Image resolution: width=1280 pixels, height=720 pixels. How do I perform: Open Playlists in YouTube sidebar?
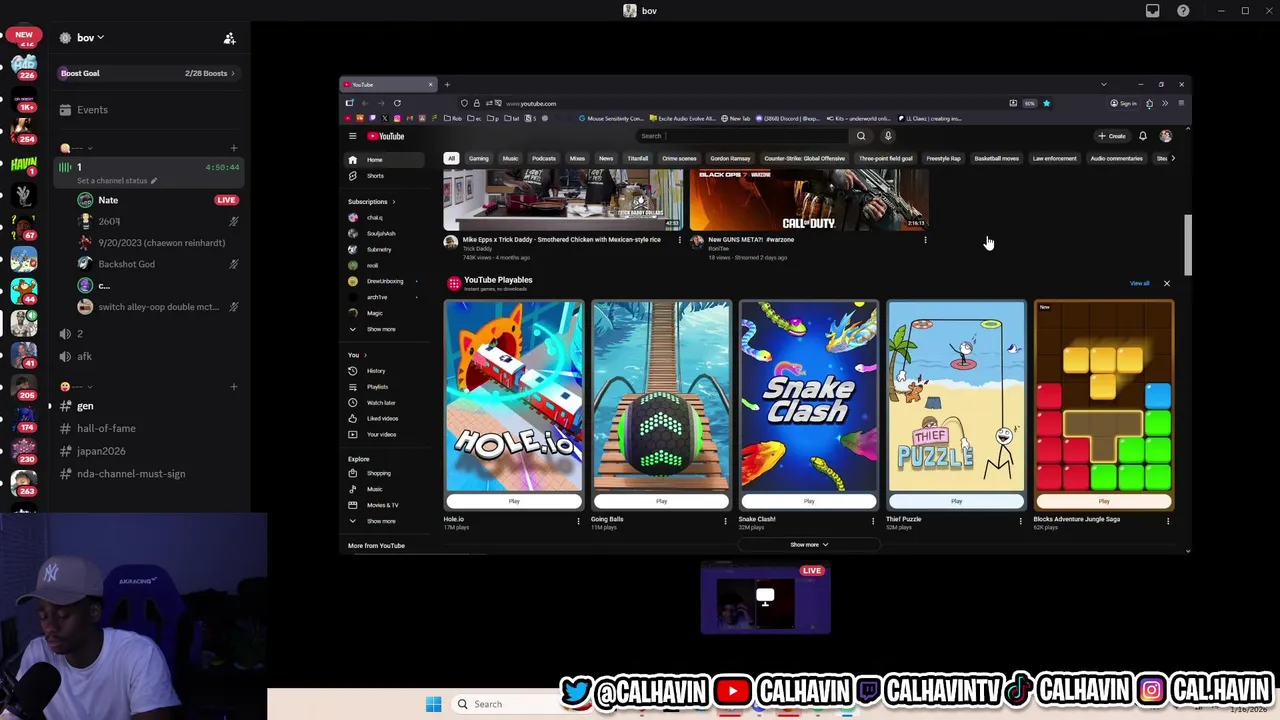point(377,387)
